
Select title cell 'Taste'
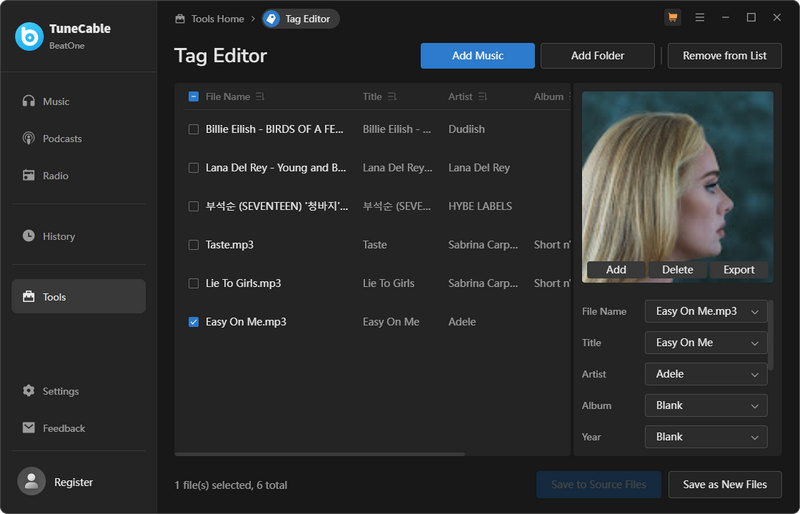coord(374,245)
